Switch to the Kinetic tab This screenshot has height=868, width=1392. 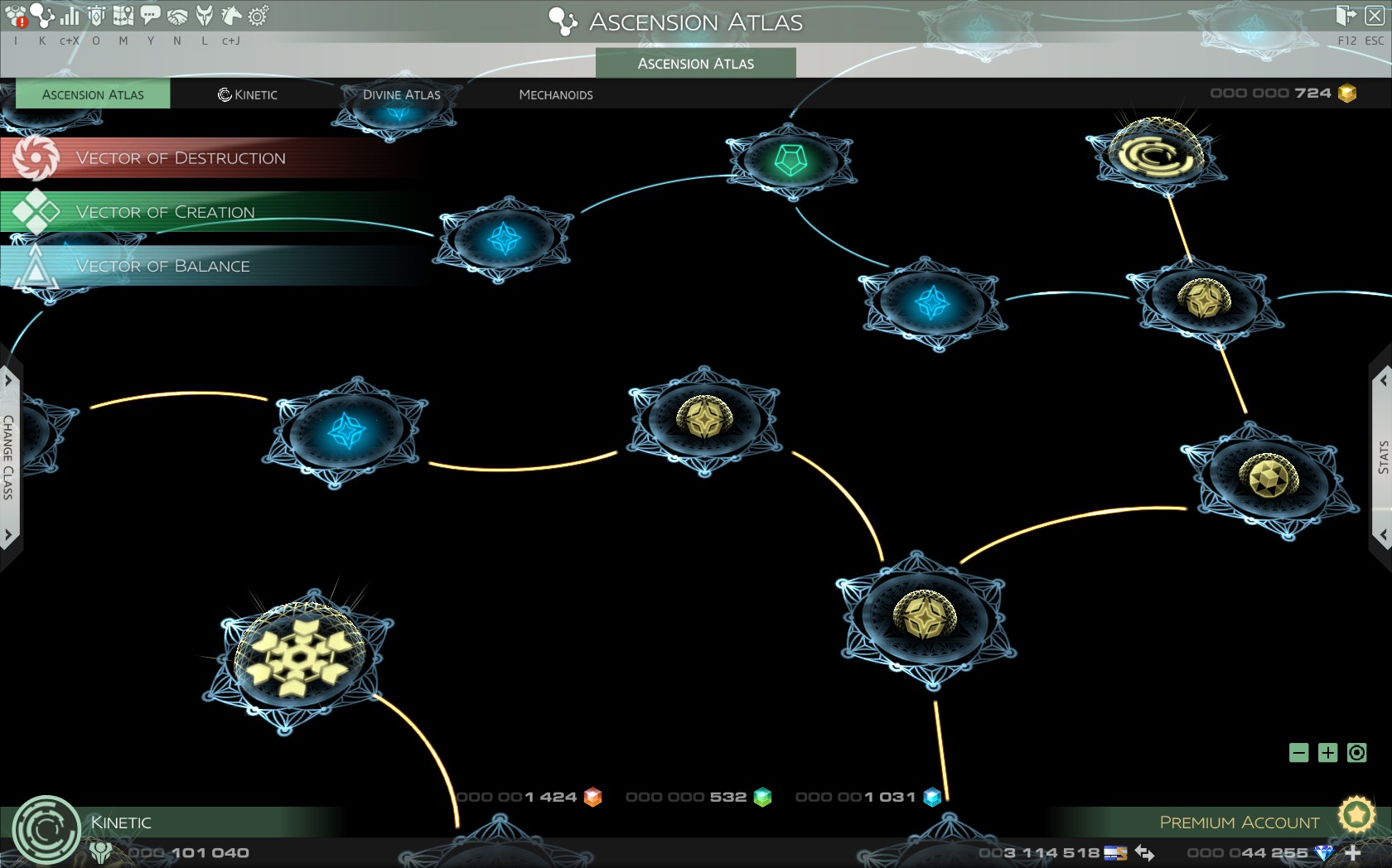[248, 94]
